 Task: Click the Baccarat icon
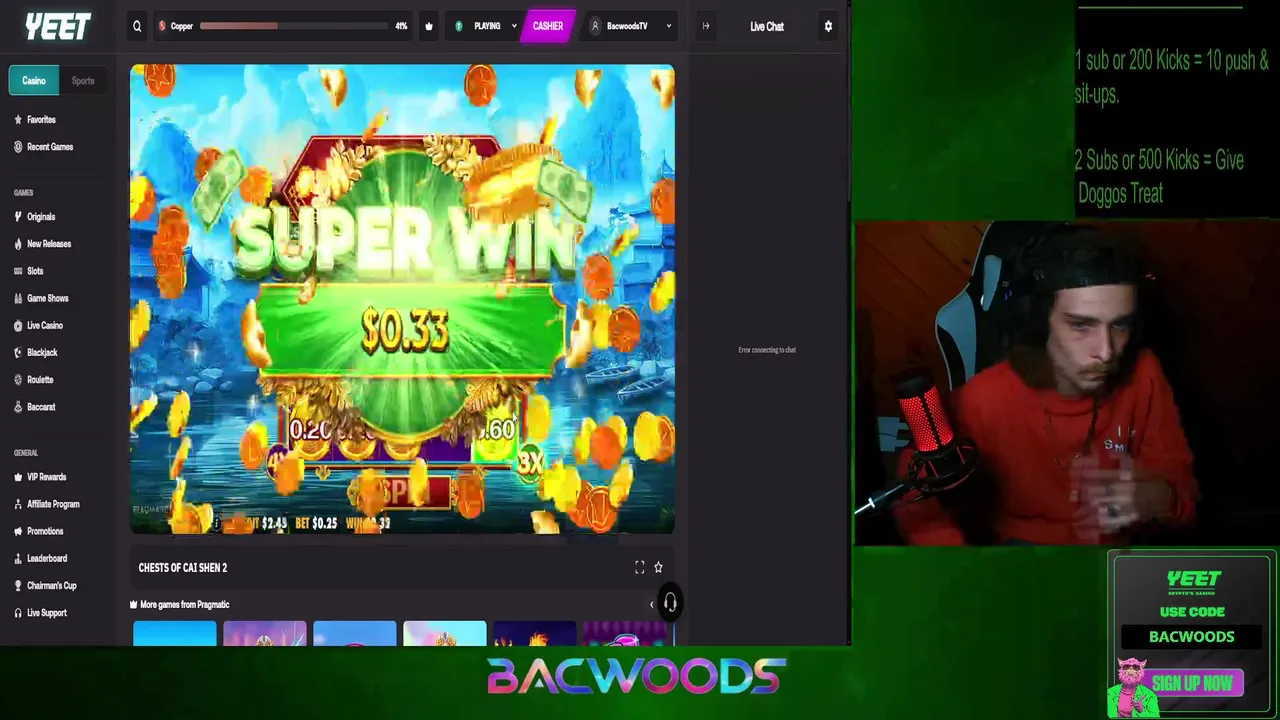coord(18,407)
